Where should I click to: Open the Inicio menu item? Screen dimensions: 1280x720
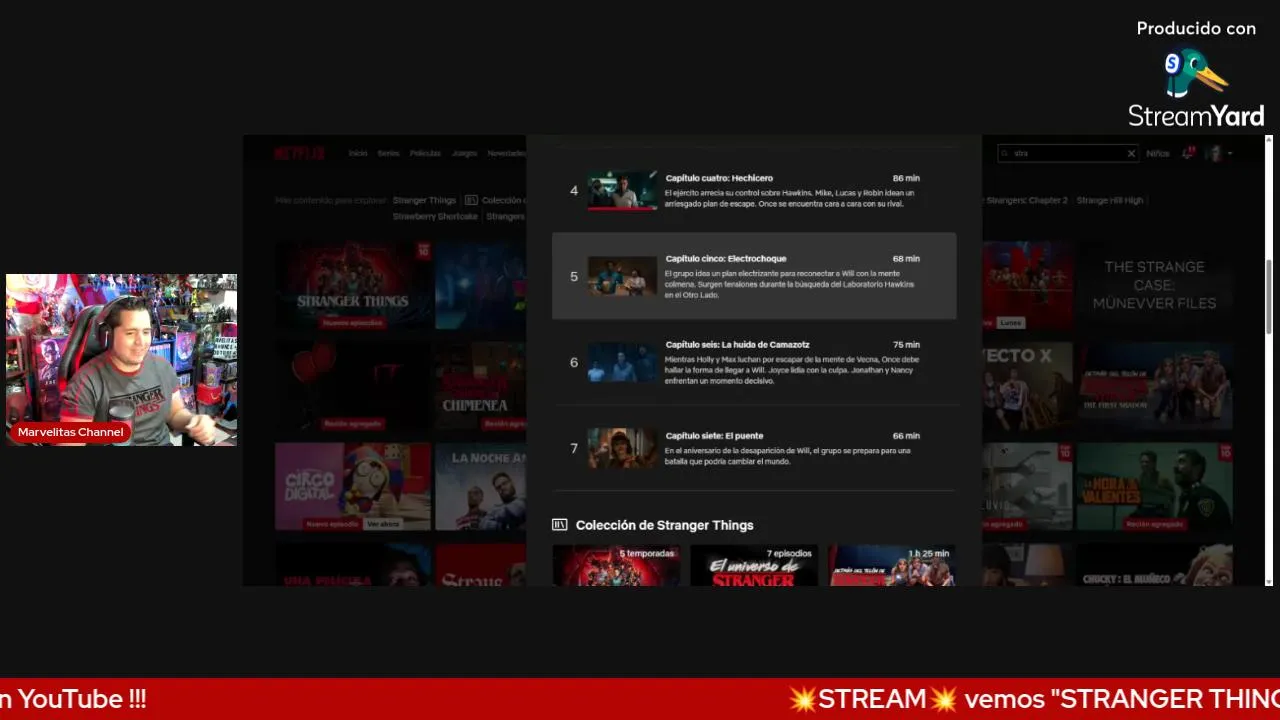coord(358,153)
